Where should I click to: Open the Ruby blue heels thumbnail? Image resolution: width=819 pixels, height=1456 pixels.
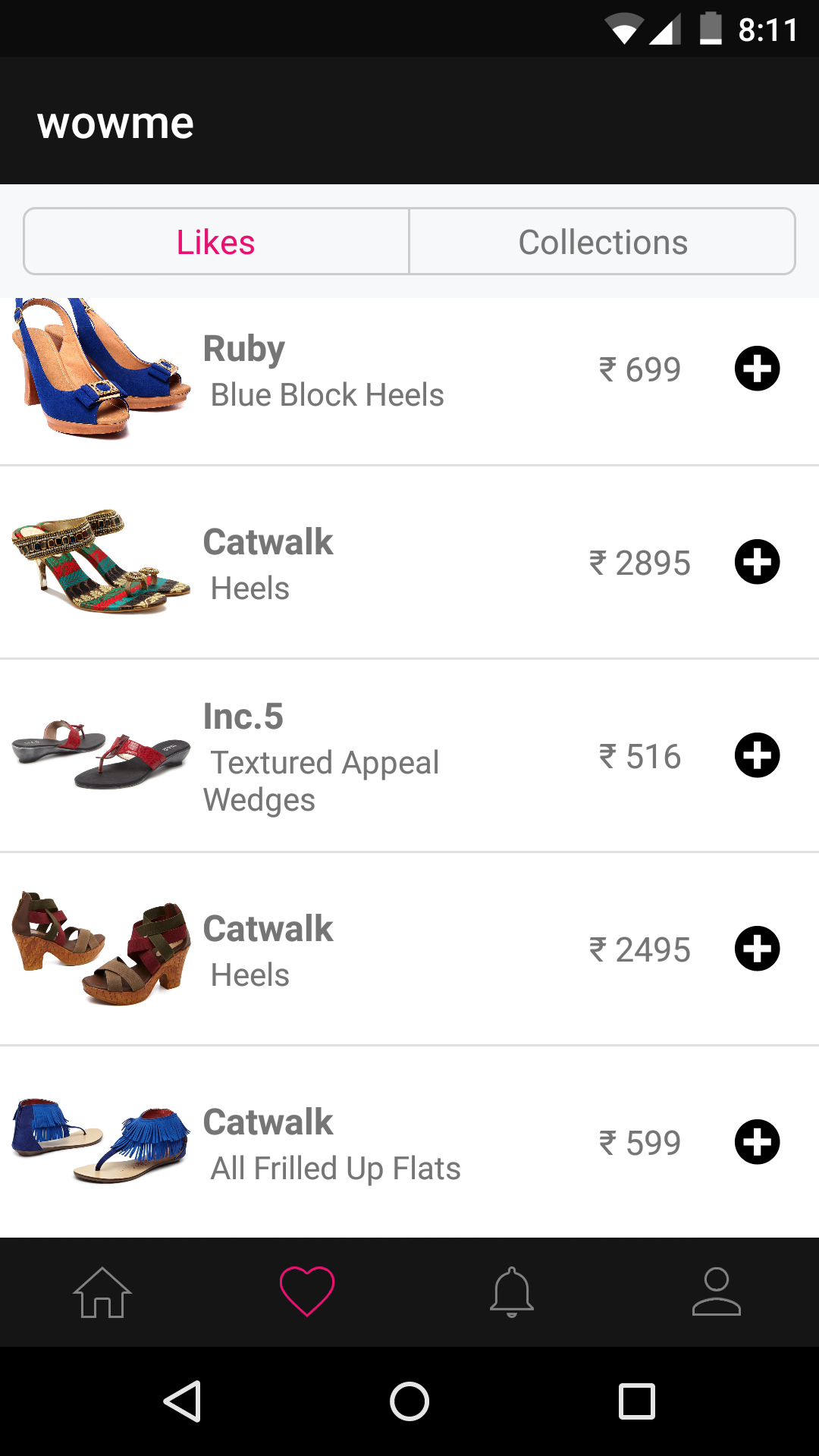coord(100,370)
